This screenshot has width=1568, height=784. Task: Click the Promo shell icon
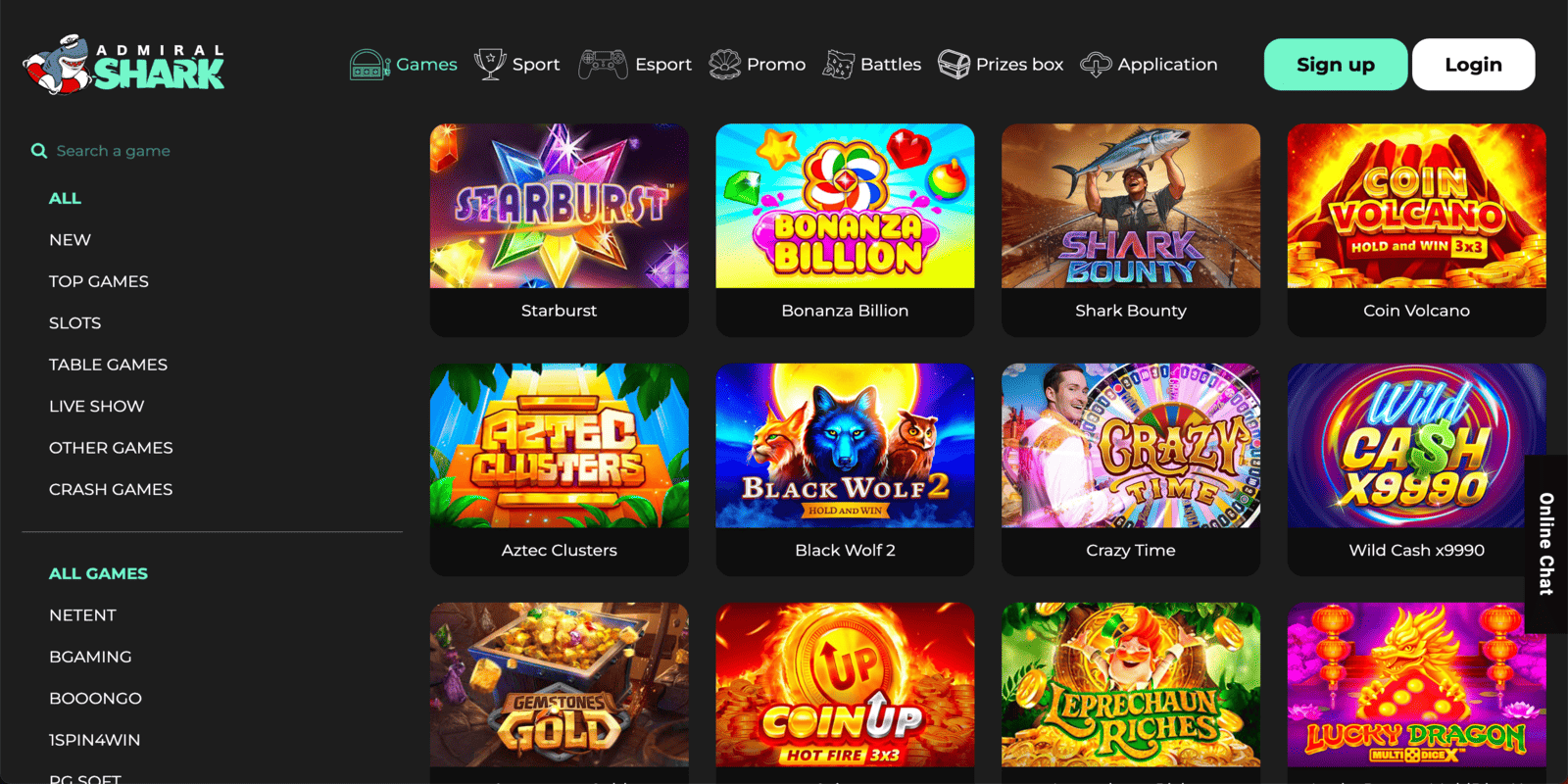[724, 65]
